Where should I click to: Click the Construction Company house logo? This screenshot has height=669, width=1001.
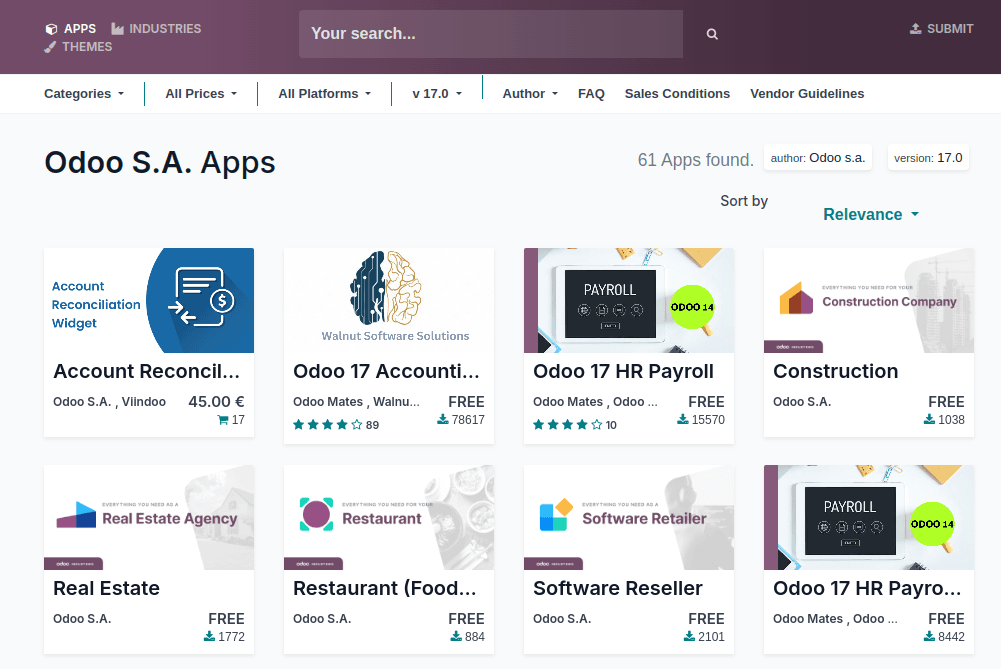(x=796, y=298)
